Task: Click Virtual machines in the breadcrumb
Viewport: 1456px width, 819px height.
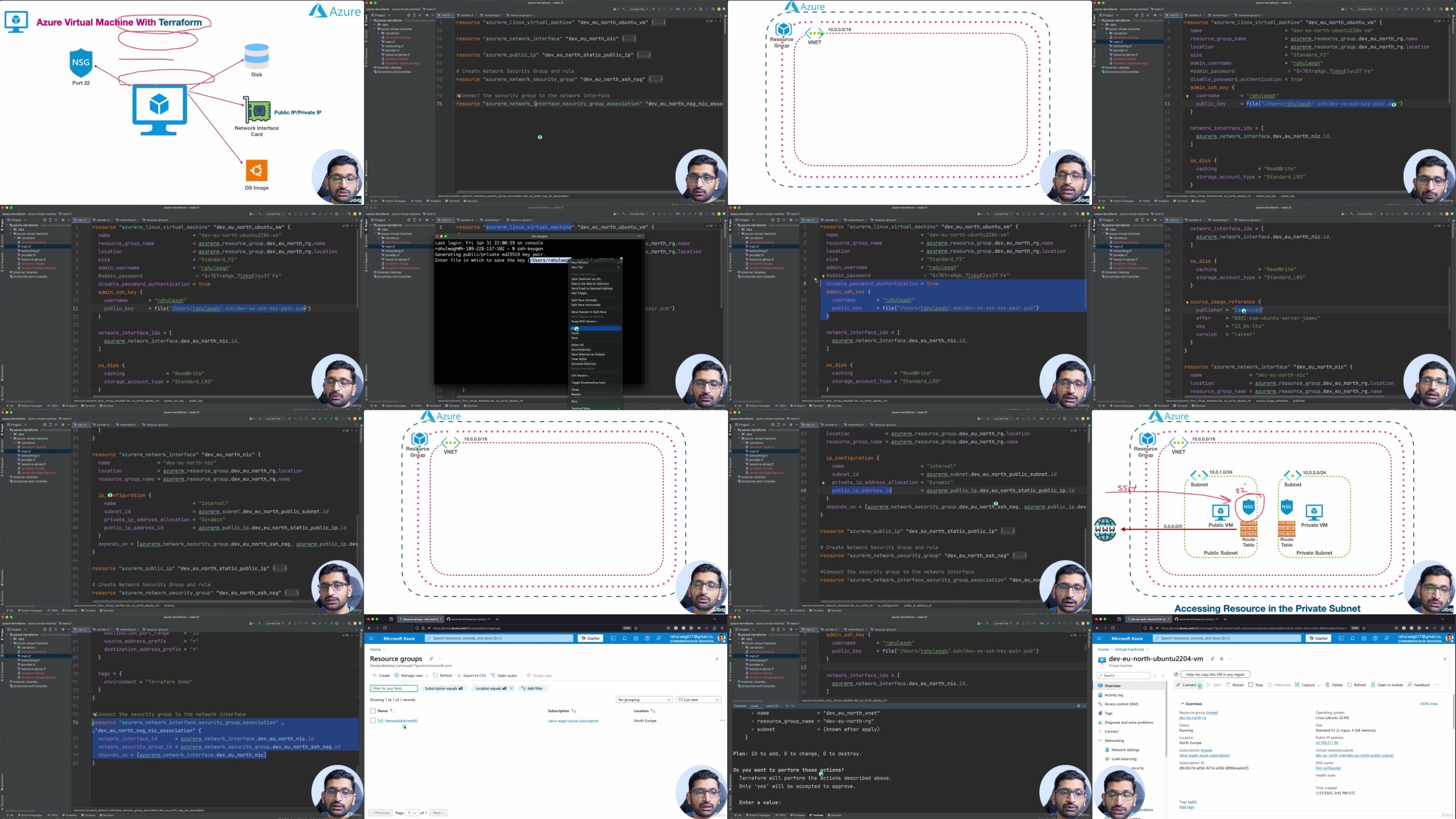Action: (x=1129, y=649)
